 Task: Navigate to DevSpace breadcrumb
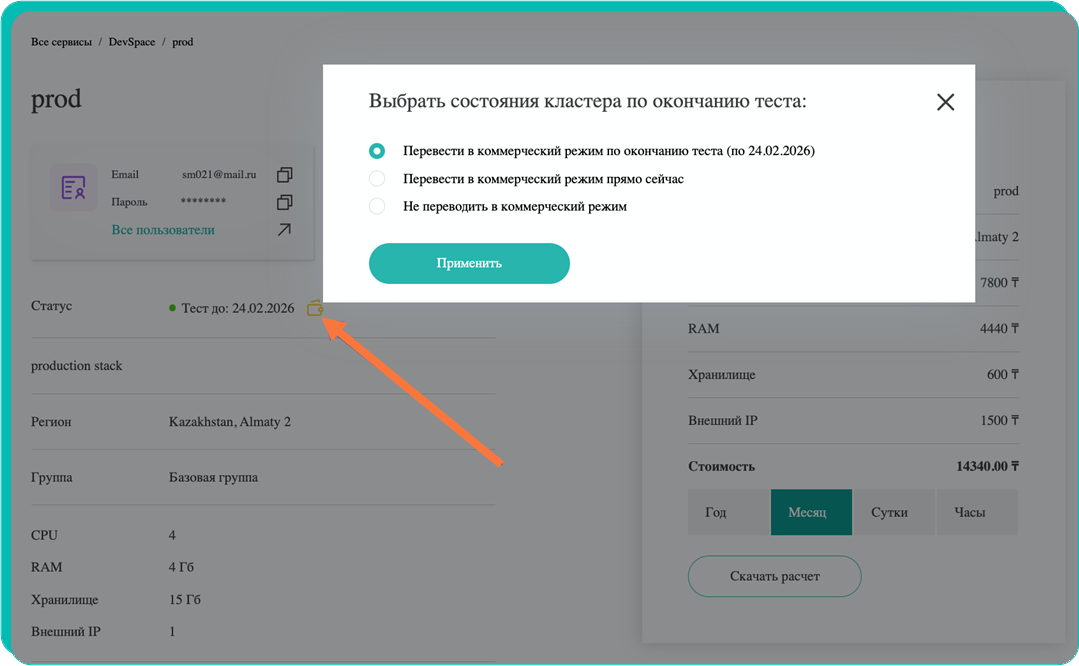[x=132, y=42]
